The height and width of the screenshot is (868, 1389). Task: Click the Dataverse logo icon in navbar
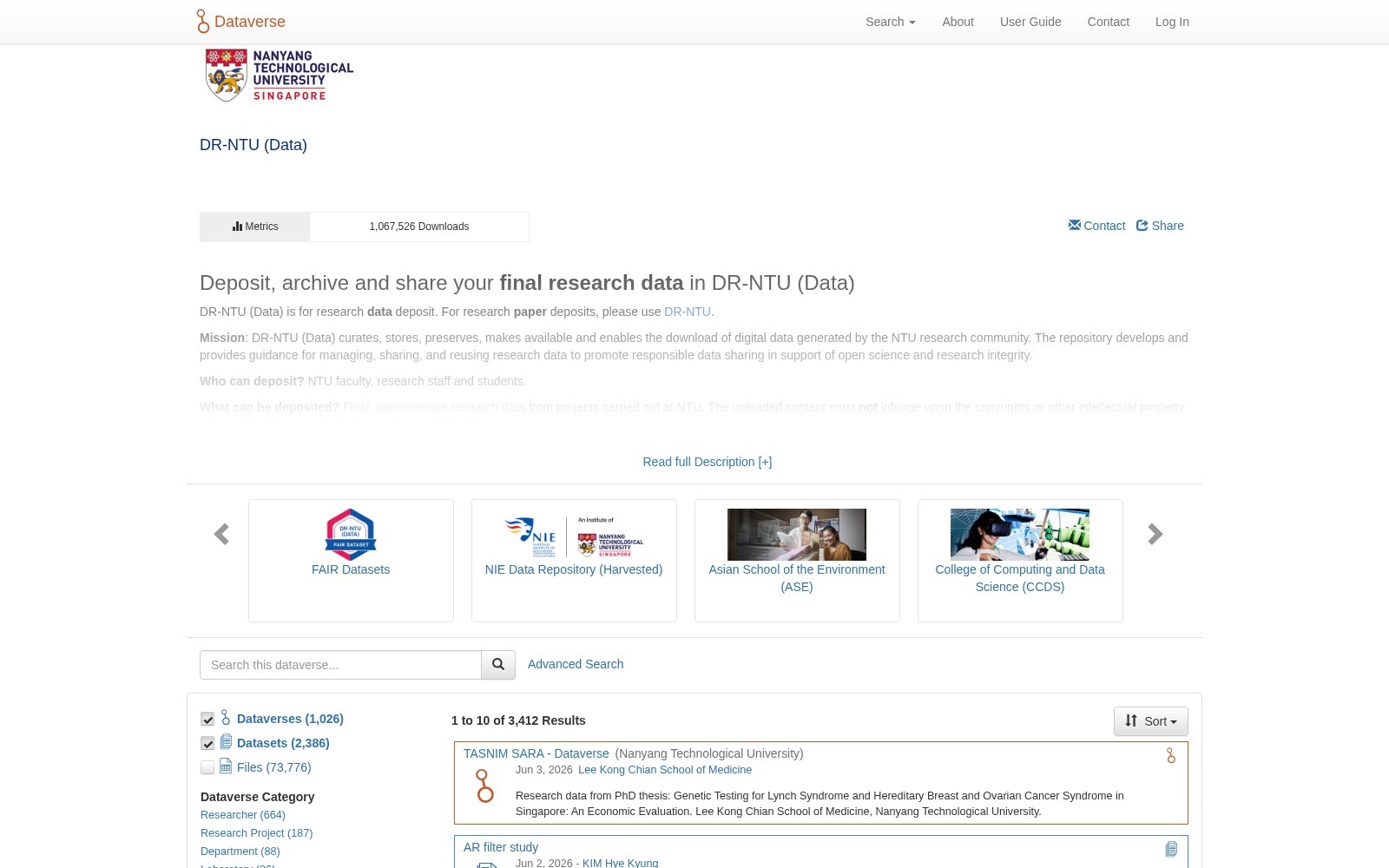tap(203, 22)
